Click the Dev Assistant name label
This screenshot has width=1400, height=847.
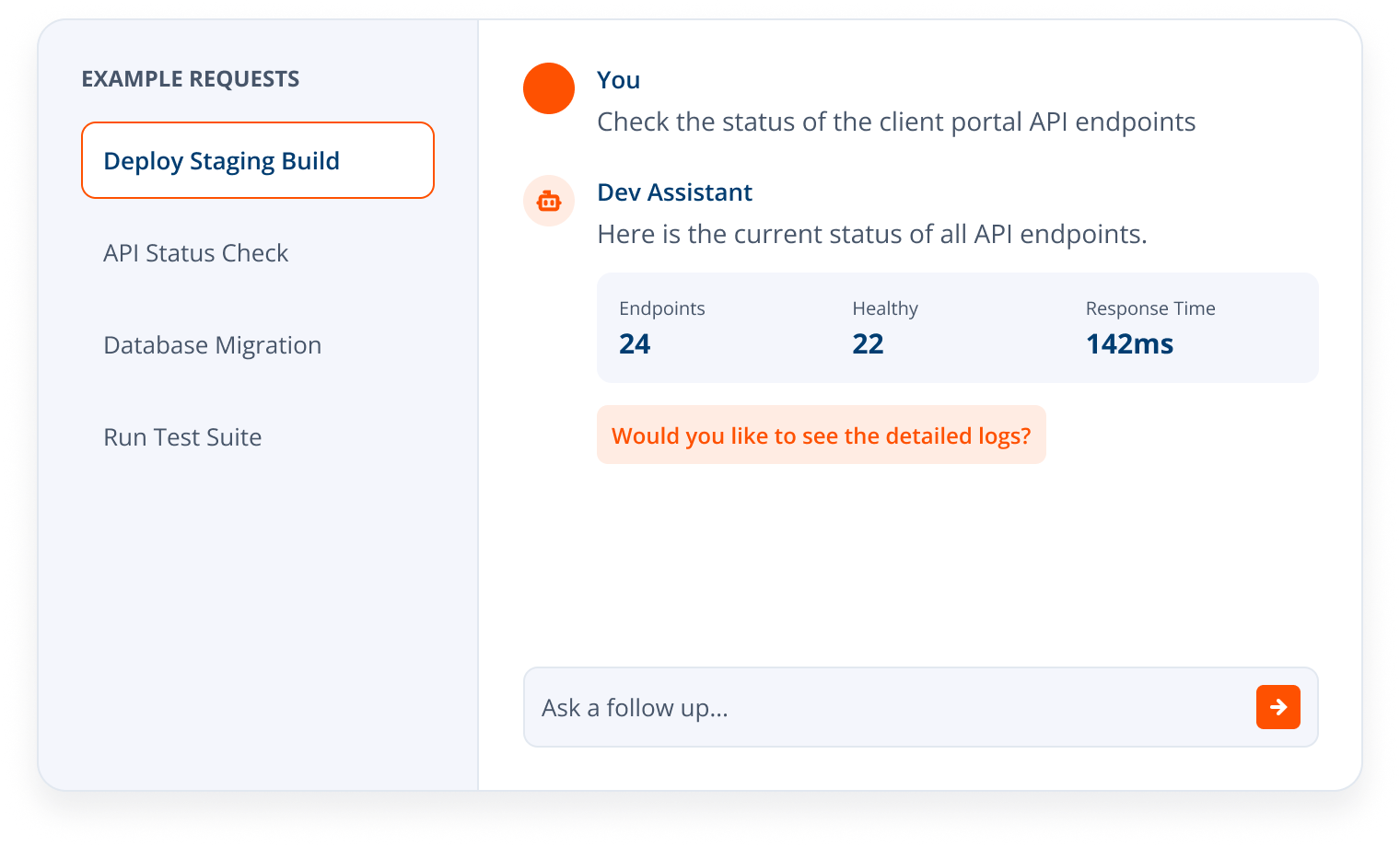click(675, 191)
